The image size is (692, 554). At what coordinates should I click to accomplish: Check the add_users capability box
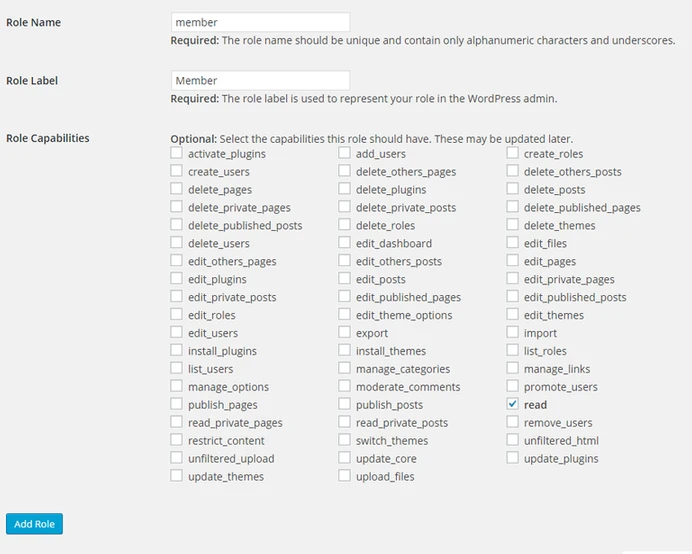click(x=344, y=154)
